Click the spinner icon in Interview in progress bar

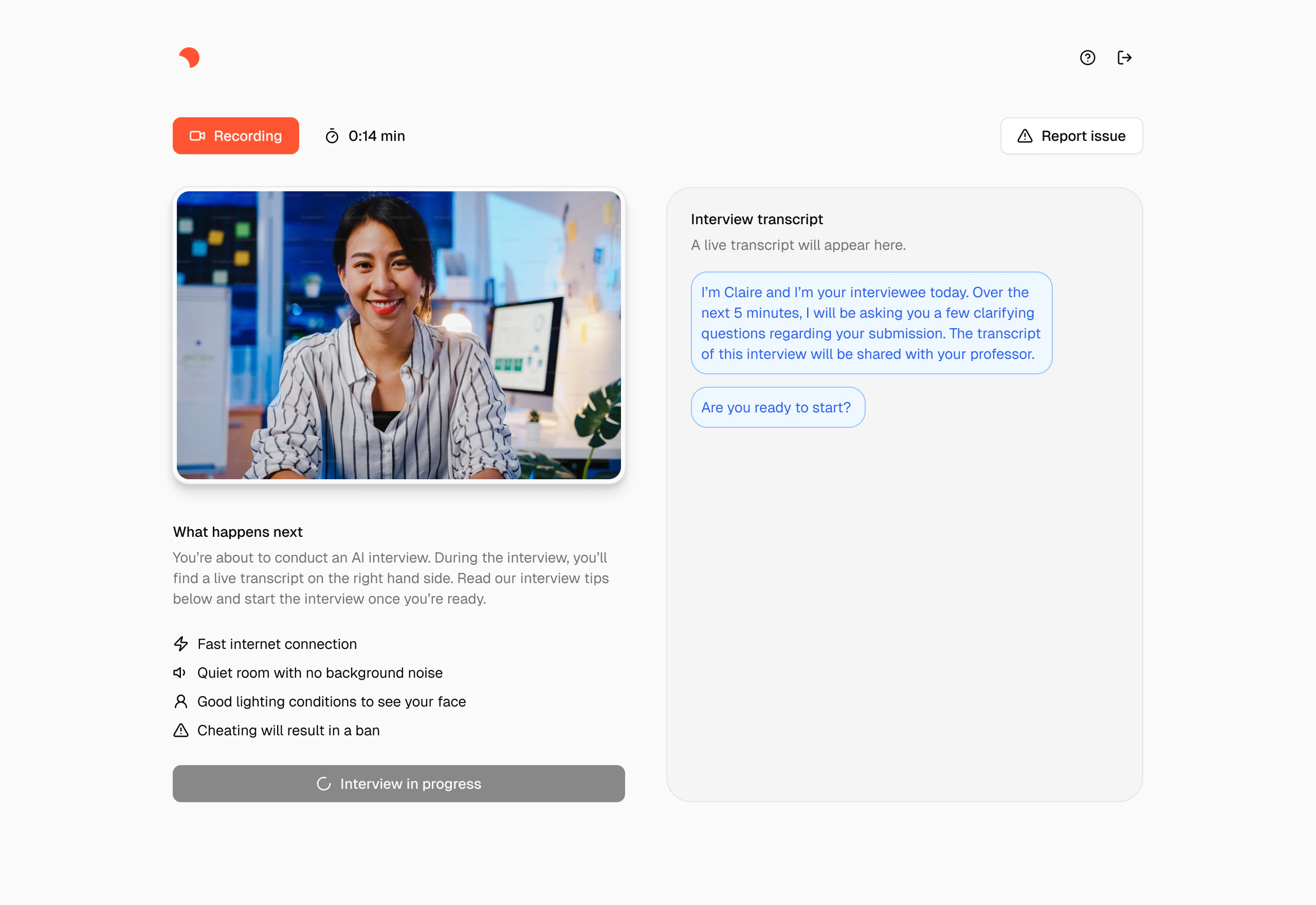click(324, 784)
